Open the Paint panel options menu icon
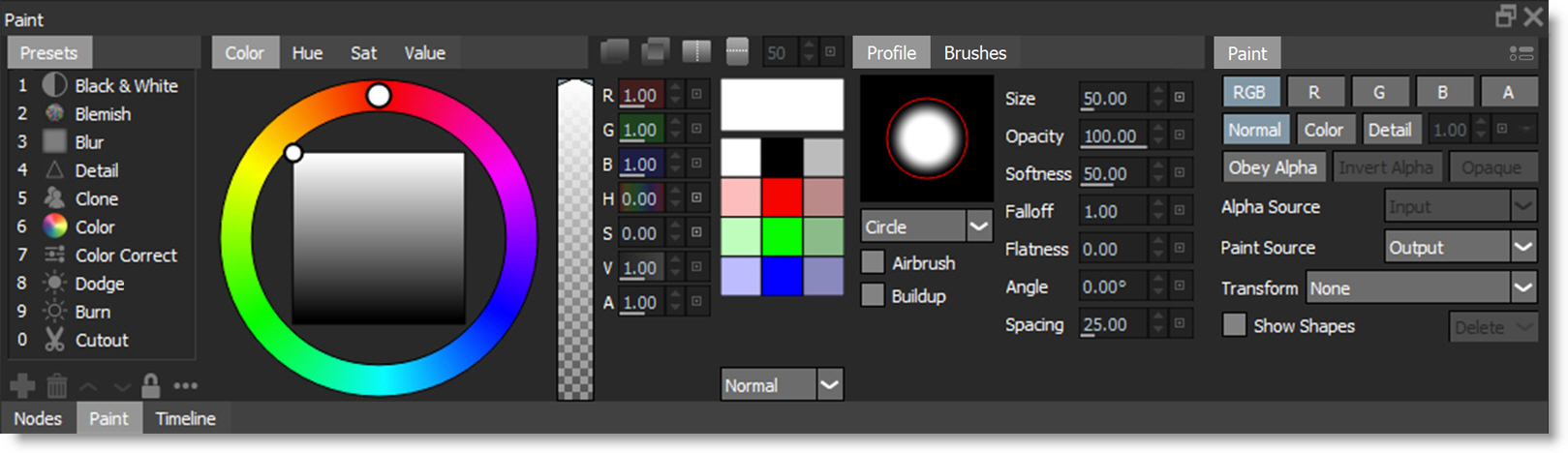 [1521, 54]
